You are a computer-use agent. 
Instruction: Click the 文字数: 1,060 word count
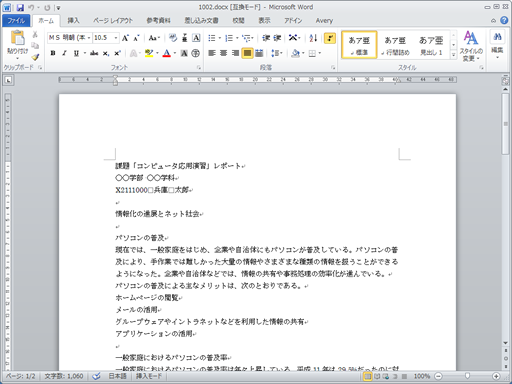pos(64,376)
